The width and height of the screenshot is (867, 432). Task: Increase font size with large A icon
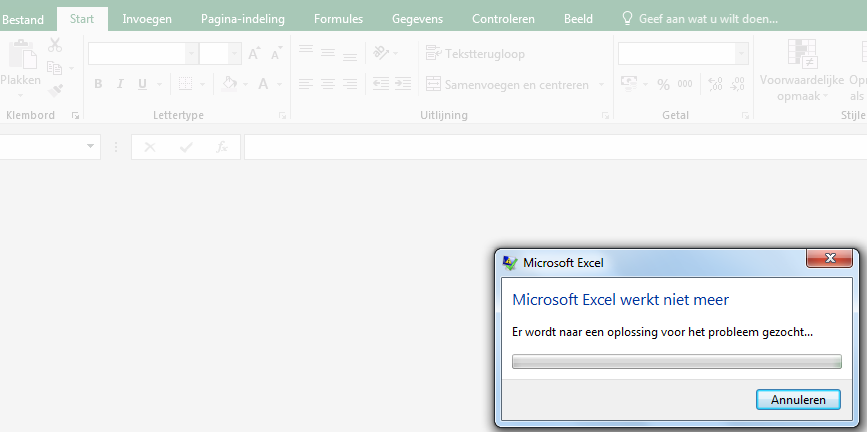[254, 54]
